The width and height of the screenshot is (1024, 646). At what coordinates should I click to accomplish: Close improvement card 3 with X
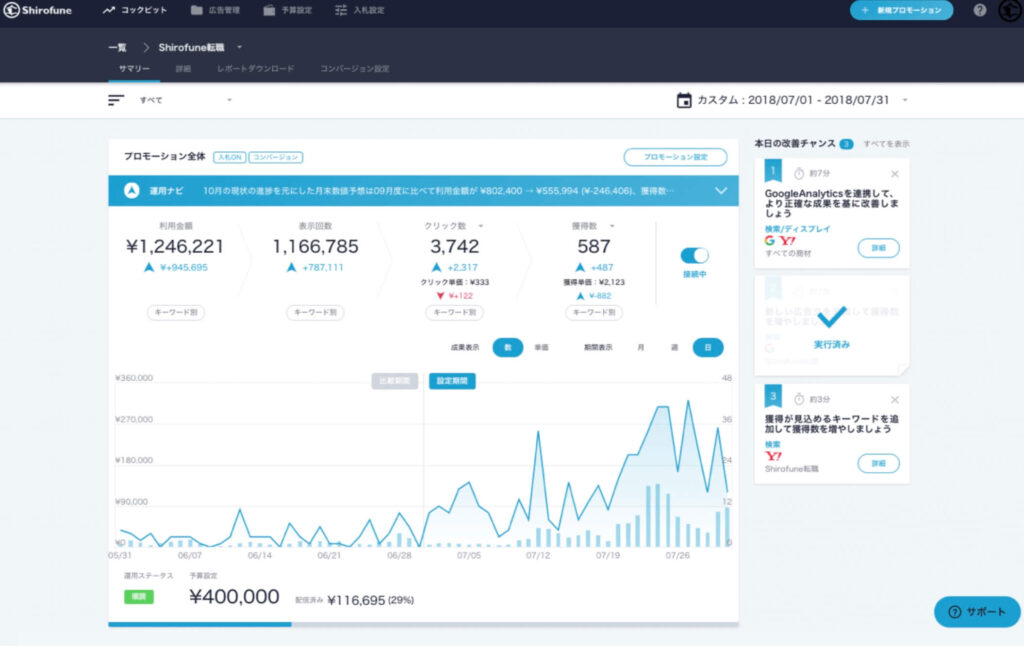click(894, 400)
